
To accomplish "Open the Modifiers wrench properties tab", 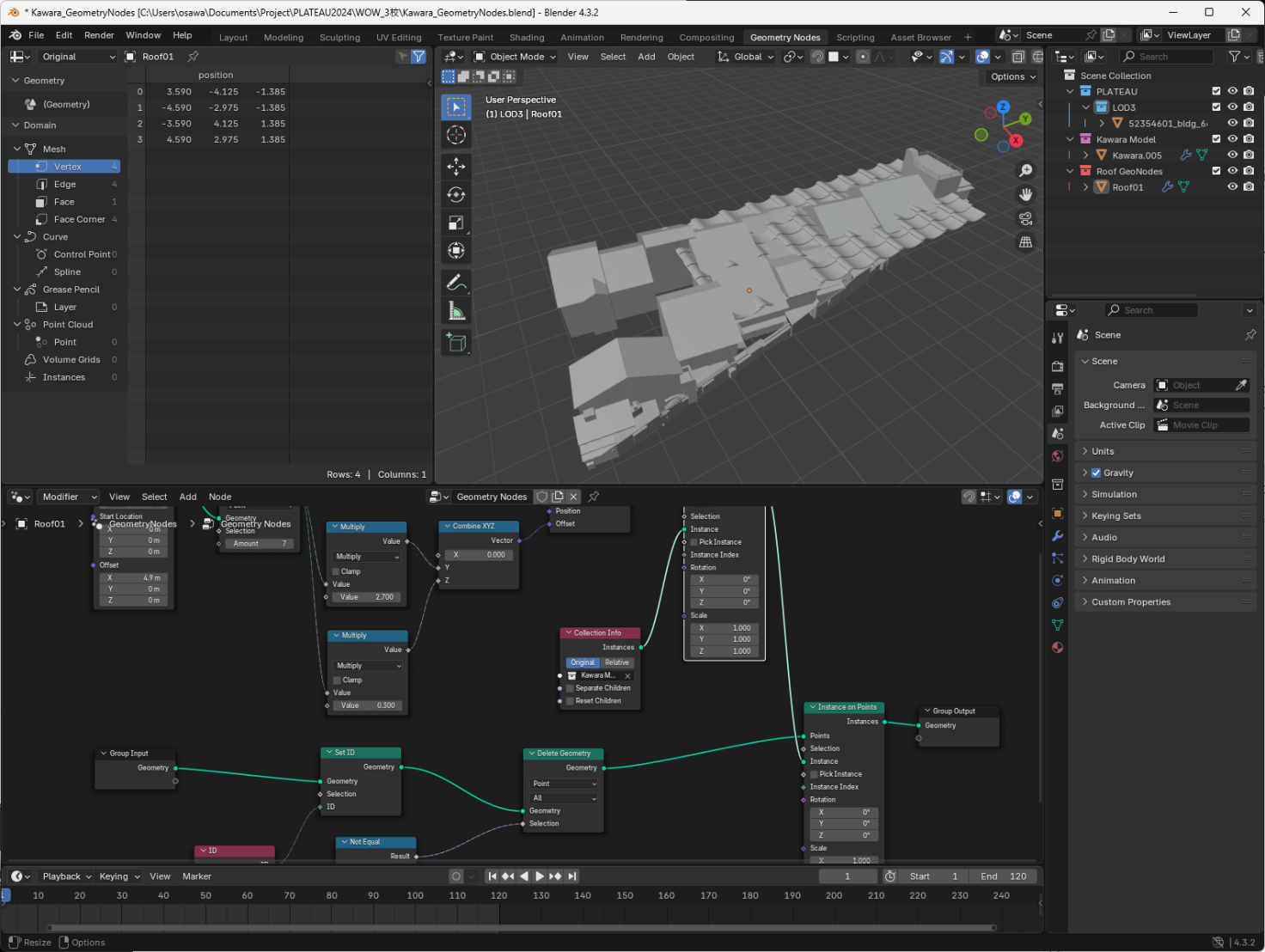I will coord(1058,536).
